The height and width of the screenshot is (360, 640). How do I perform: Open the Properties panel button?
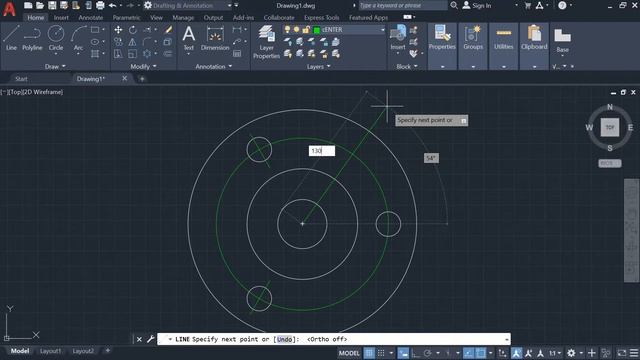pos(442,38)
